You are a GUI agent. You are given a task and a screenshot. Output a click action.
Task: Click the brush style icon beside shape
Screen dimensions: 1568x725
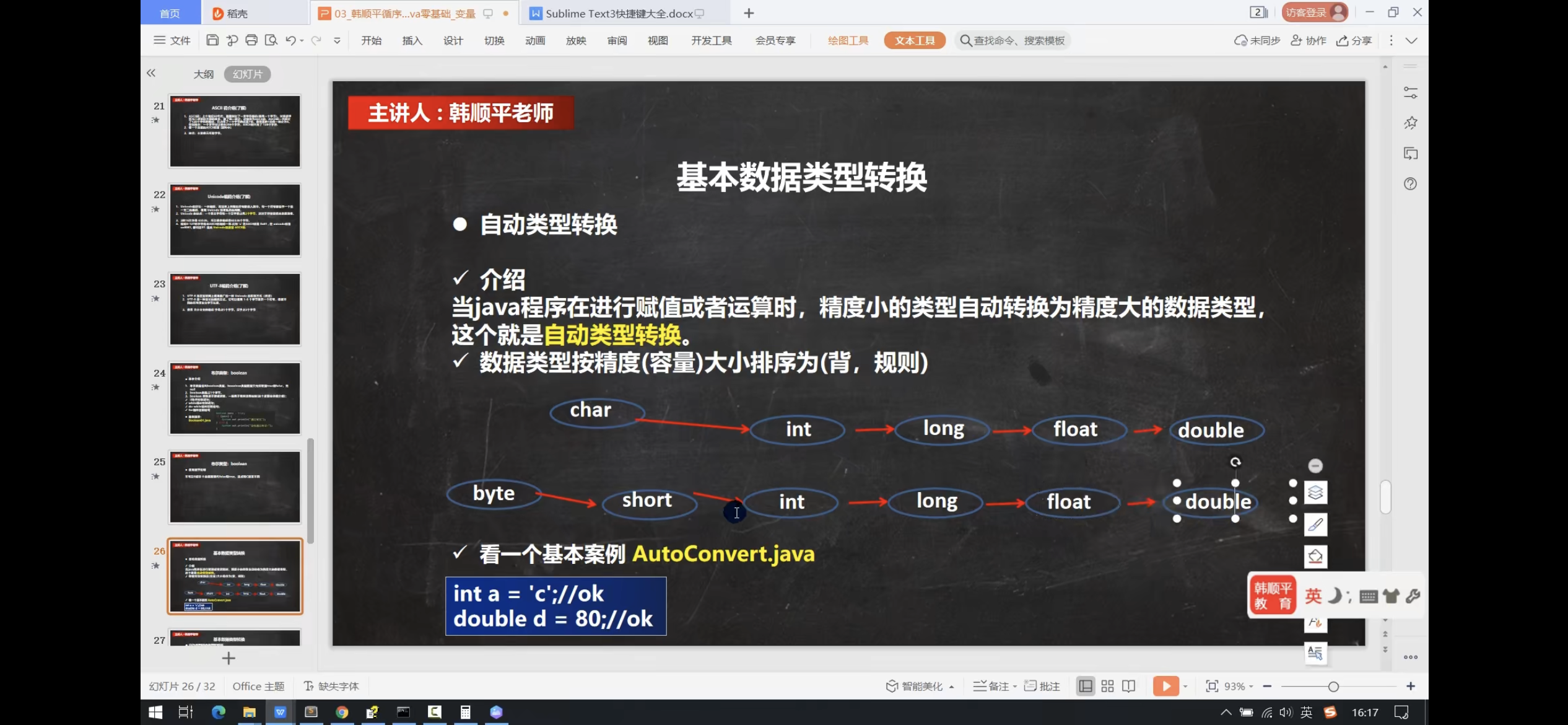[x=1315, y=525]
